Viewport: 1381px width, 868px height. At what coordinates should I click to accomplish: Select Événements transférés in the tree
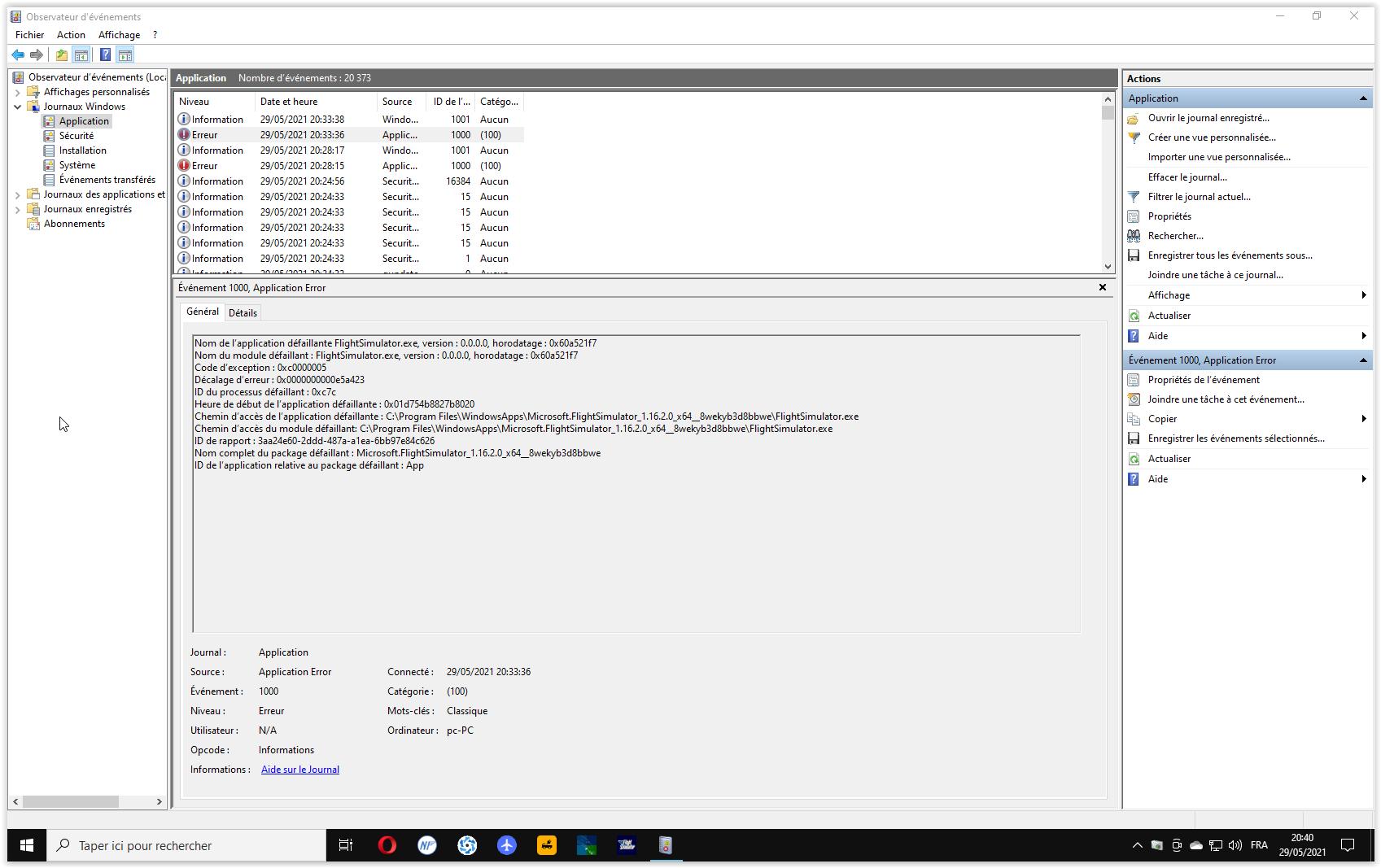[107, 180]
